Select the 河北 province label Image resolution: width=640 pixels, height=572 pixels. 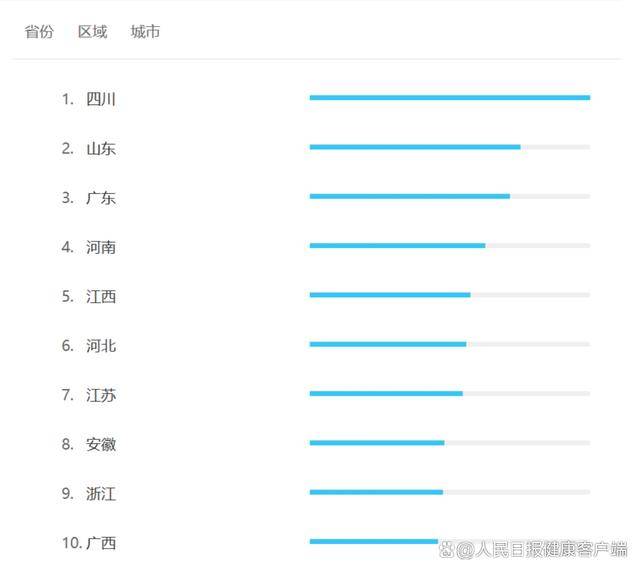[101, 346]
